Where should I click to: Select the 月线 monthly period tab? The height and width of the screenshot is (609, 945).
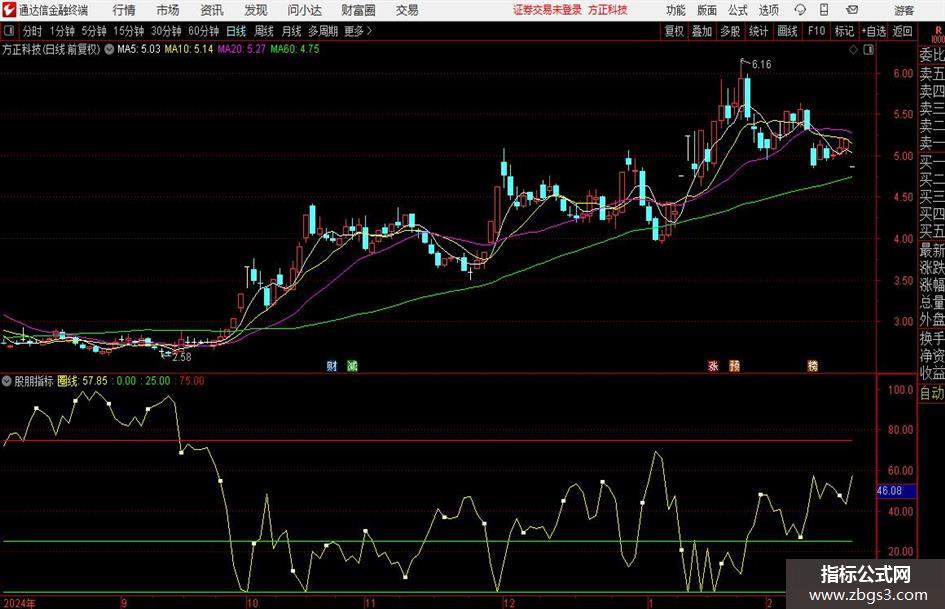click(x=291, y=31)
